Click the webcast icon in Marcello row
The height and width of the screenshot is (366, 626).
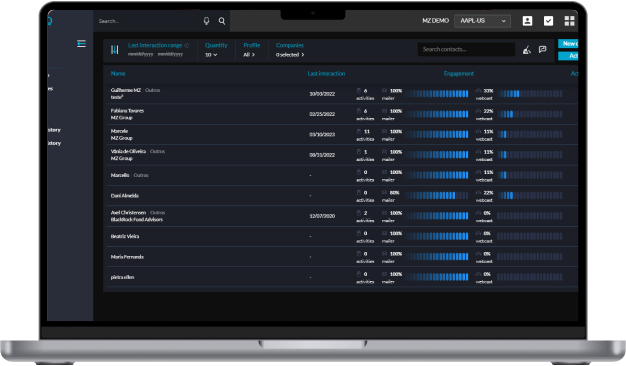click(x=478, y=172)
